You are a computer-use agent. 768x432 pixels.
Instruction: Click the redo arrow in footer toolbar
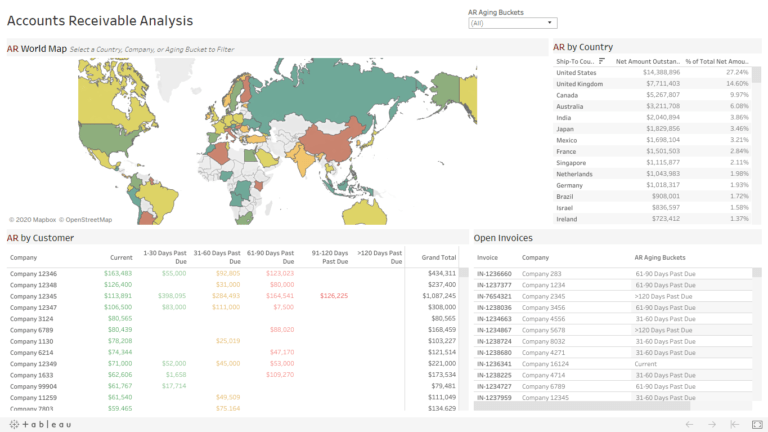[x=712, y=424]
